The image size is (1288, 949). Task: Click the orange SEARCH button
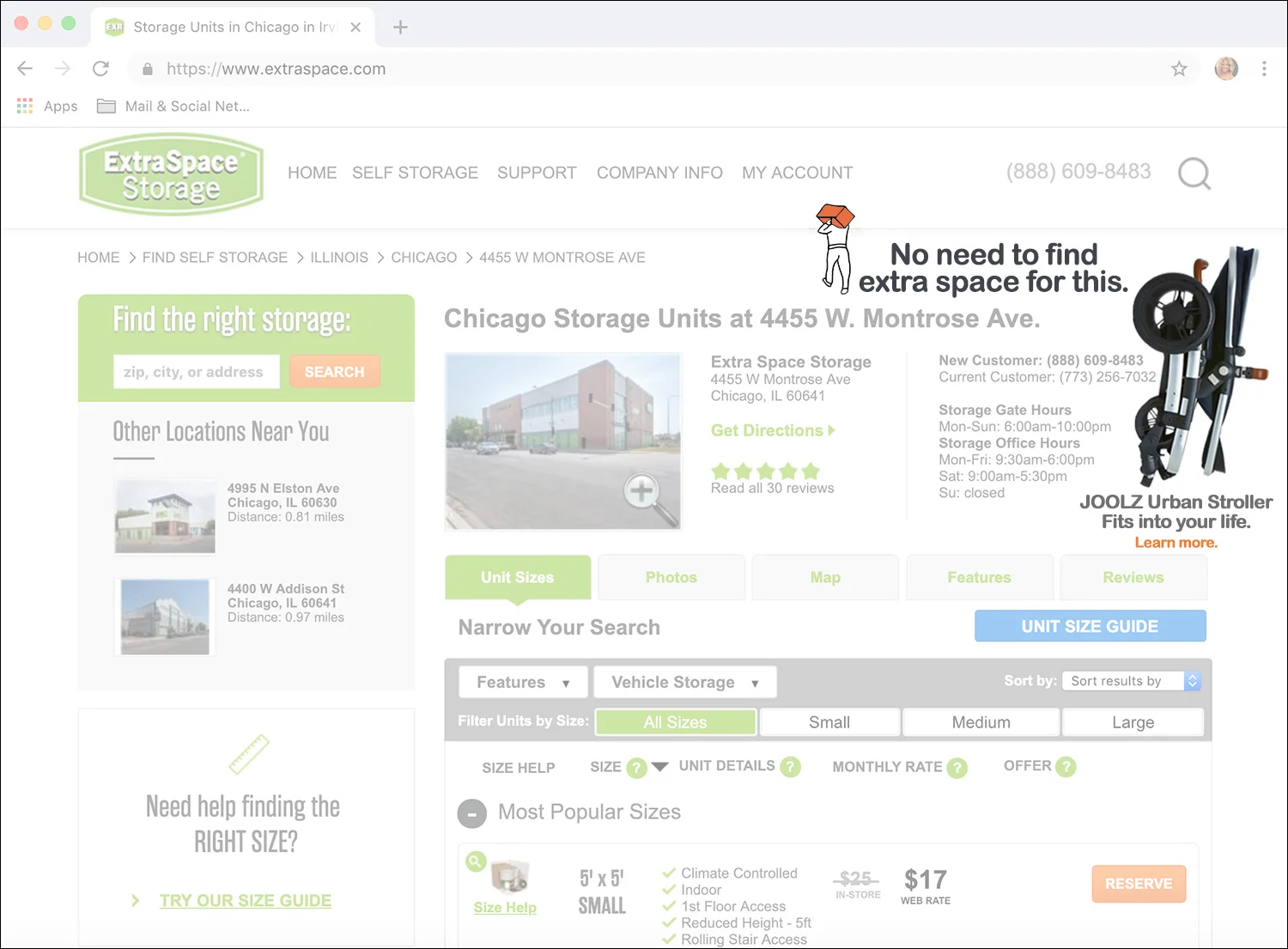tap(335, 372)
